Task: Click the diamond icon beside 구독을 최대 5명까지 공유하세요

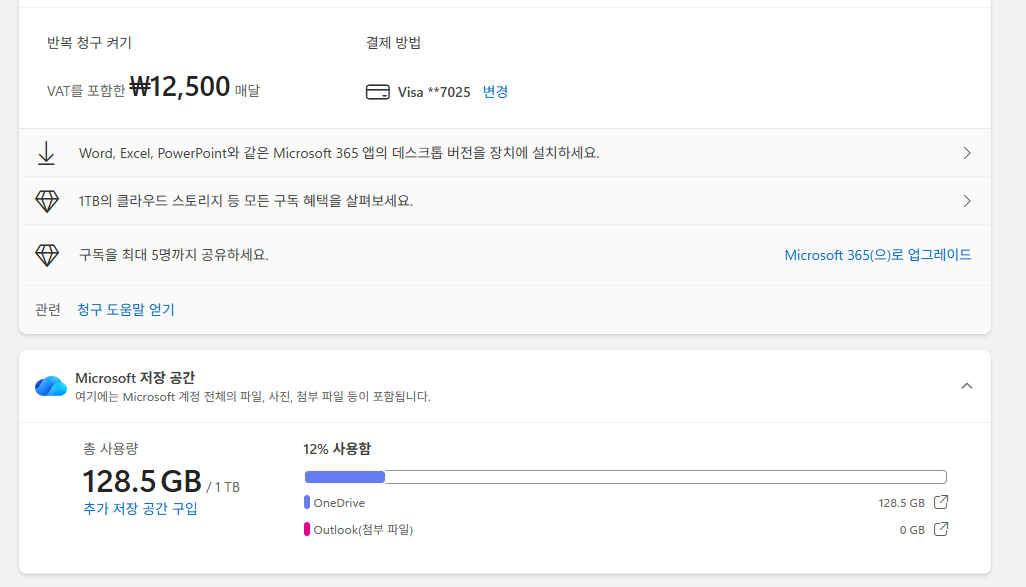Action: 46,255
